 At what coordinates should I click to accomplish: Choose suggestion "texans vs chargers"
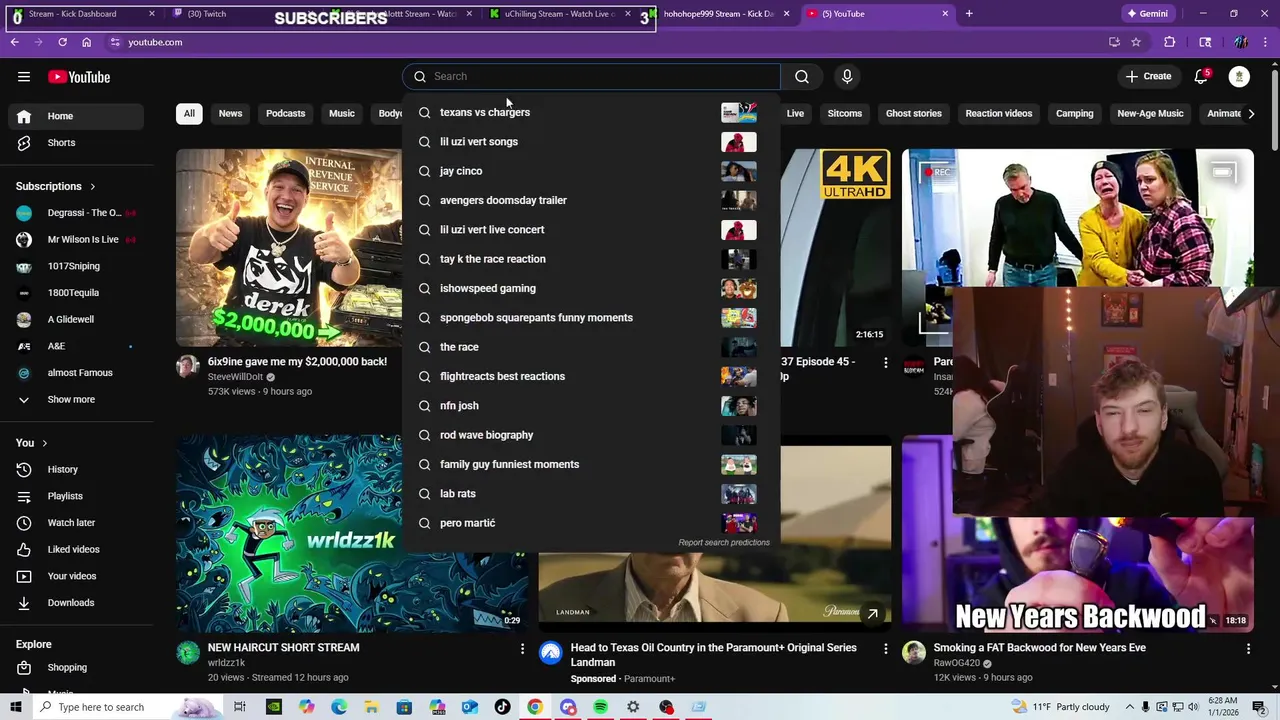pyautogui.click(x=591, y=112)
